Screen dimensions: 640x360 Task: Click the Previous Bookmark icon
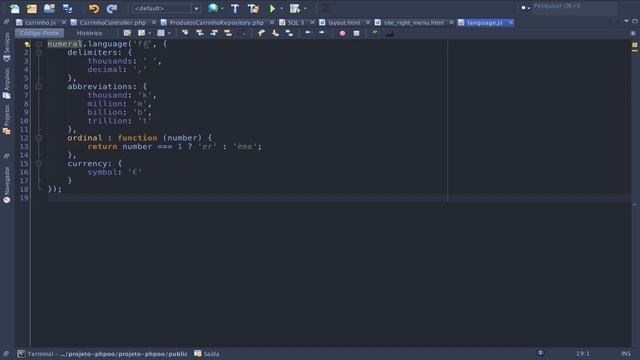point(261,33)
